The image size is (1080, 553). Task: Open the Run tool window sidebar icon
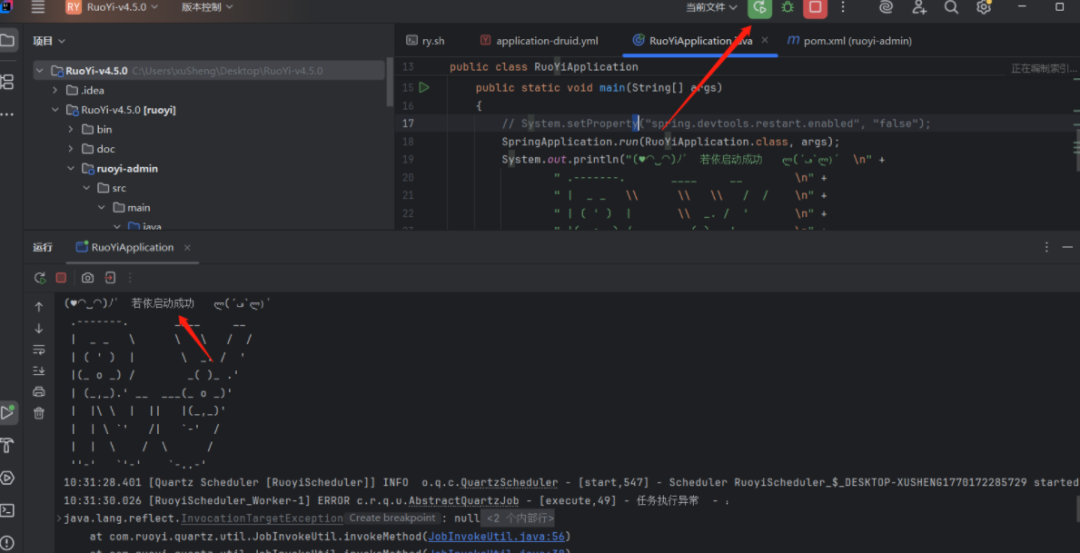tap(8, 413)
